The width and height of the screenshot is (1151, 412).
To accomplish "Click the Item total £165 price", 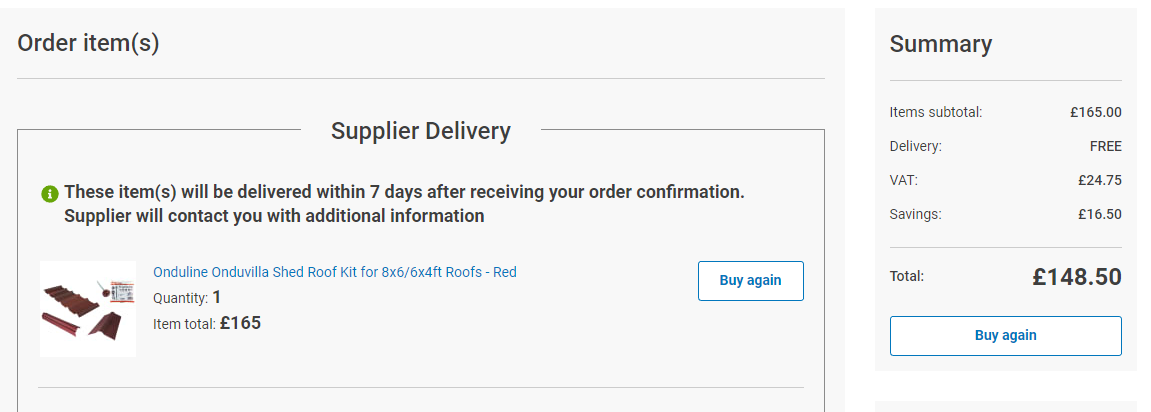I will point(240,323).
